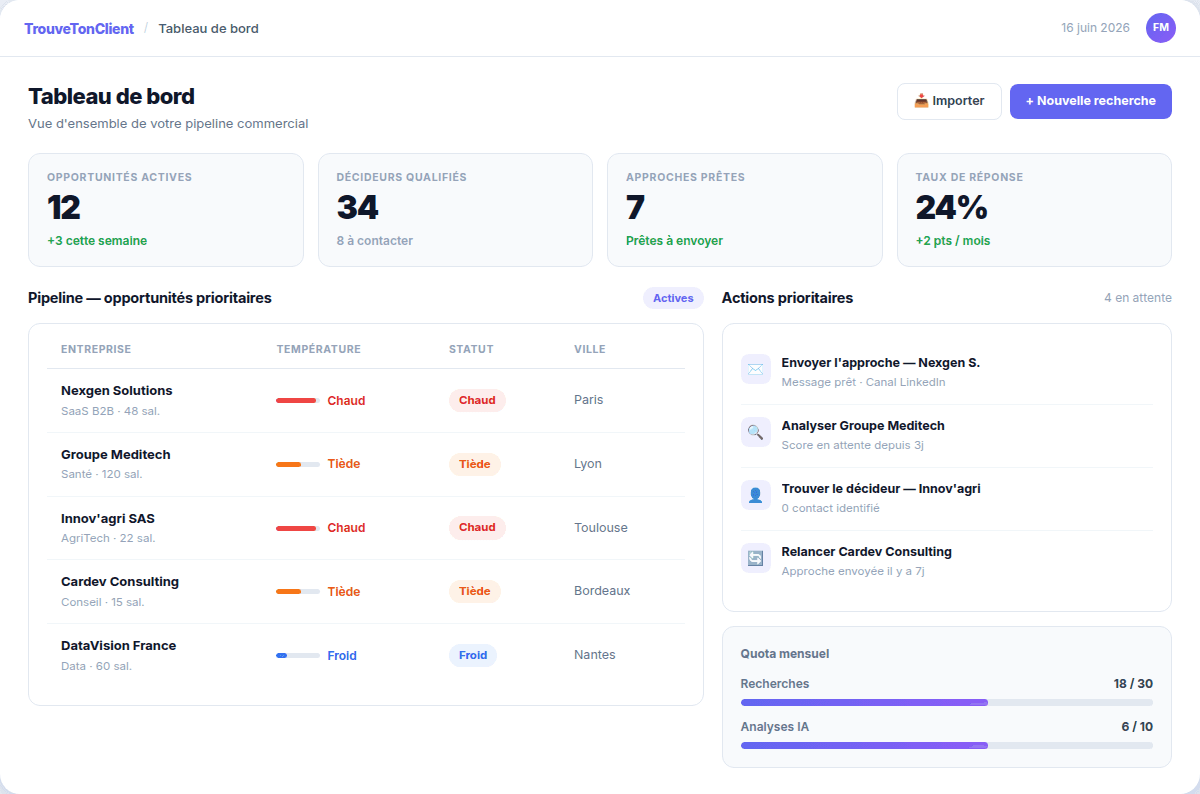Click the Nantes city cell

(x=595, y=655)
